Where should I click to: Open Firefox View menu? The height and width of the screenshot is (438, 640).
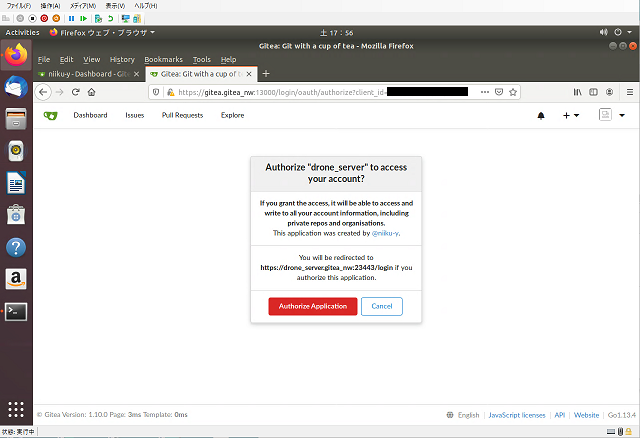coord(91,60)
